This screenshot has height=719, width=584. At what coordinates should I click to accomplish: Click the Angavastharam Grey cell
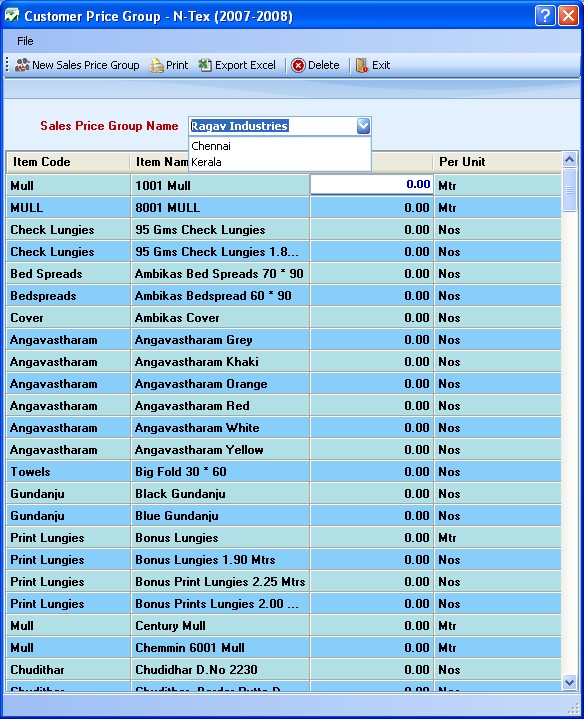(x=220, y=340)
